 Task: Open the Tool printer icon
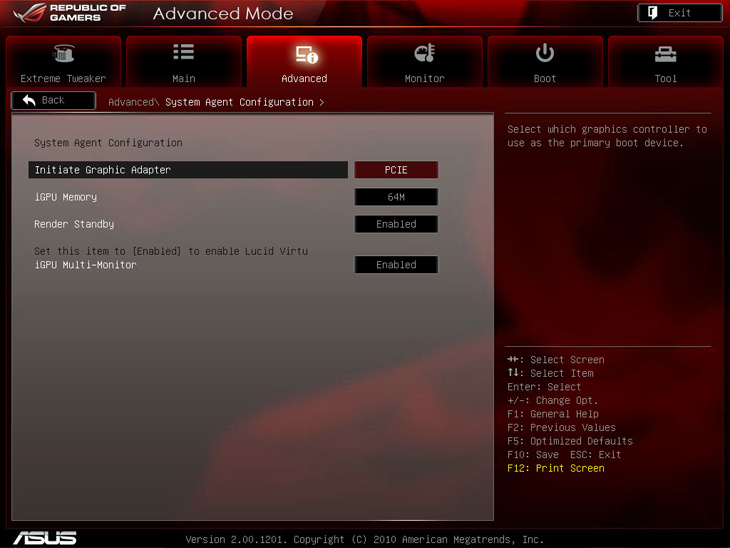pos(665,54)
